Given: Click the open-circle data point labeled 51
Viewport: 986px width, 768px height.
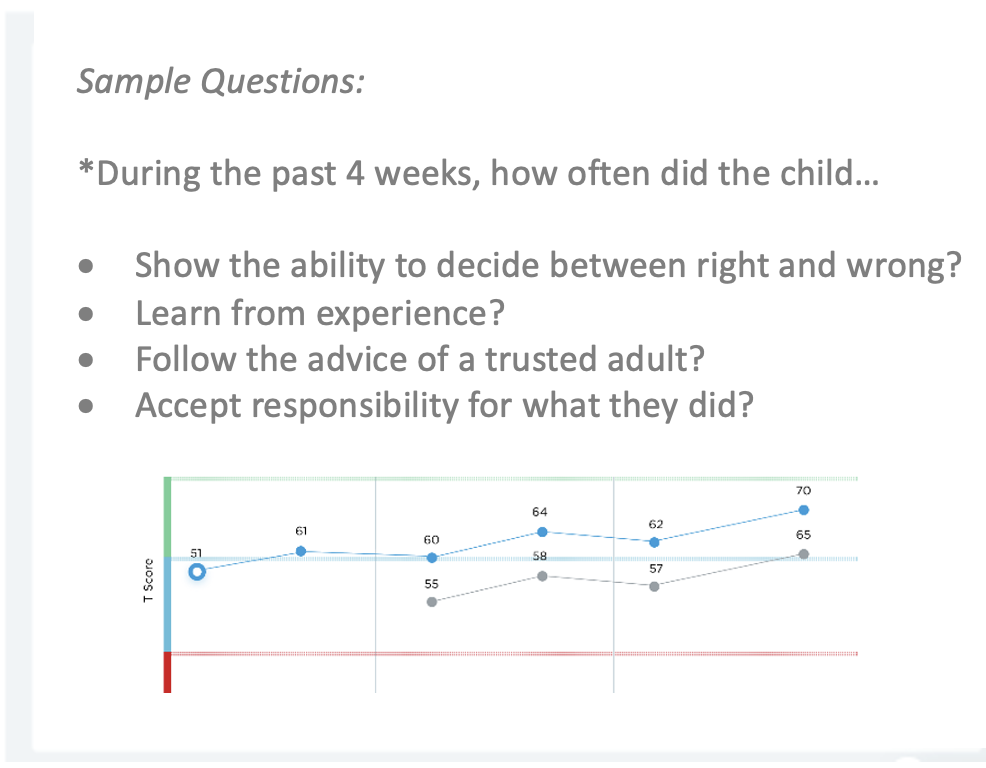Looking at the screenshot, I should pos(197,572).
